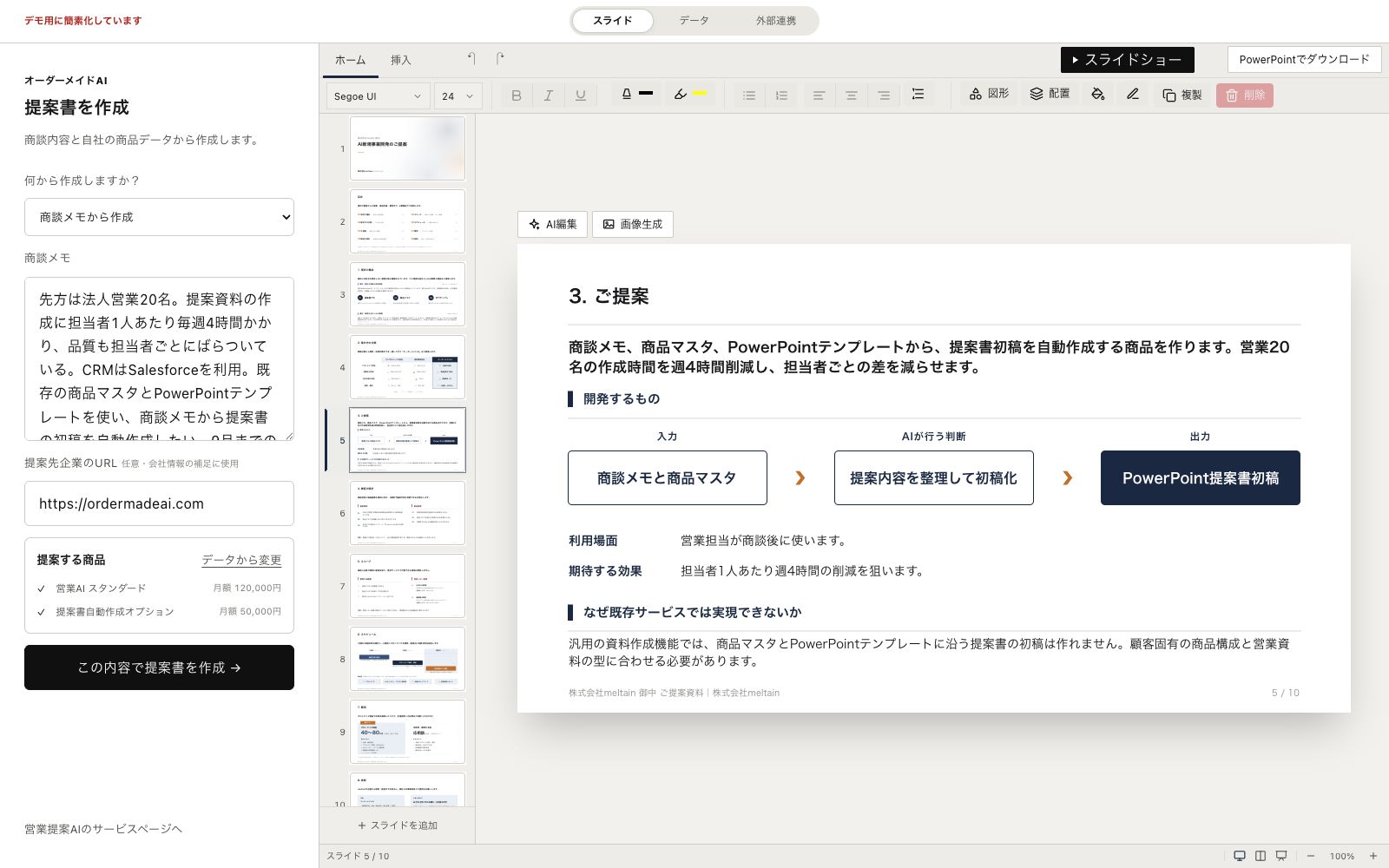Viewport: 1389px width, 868px height.
Task: Align text right
Action: [884, 95]
